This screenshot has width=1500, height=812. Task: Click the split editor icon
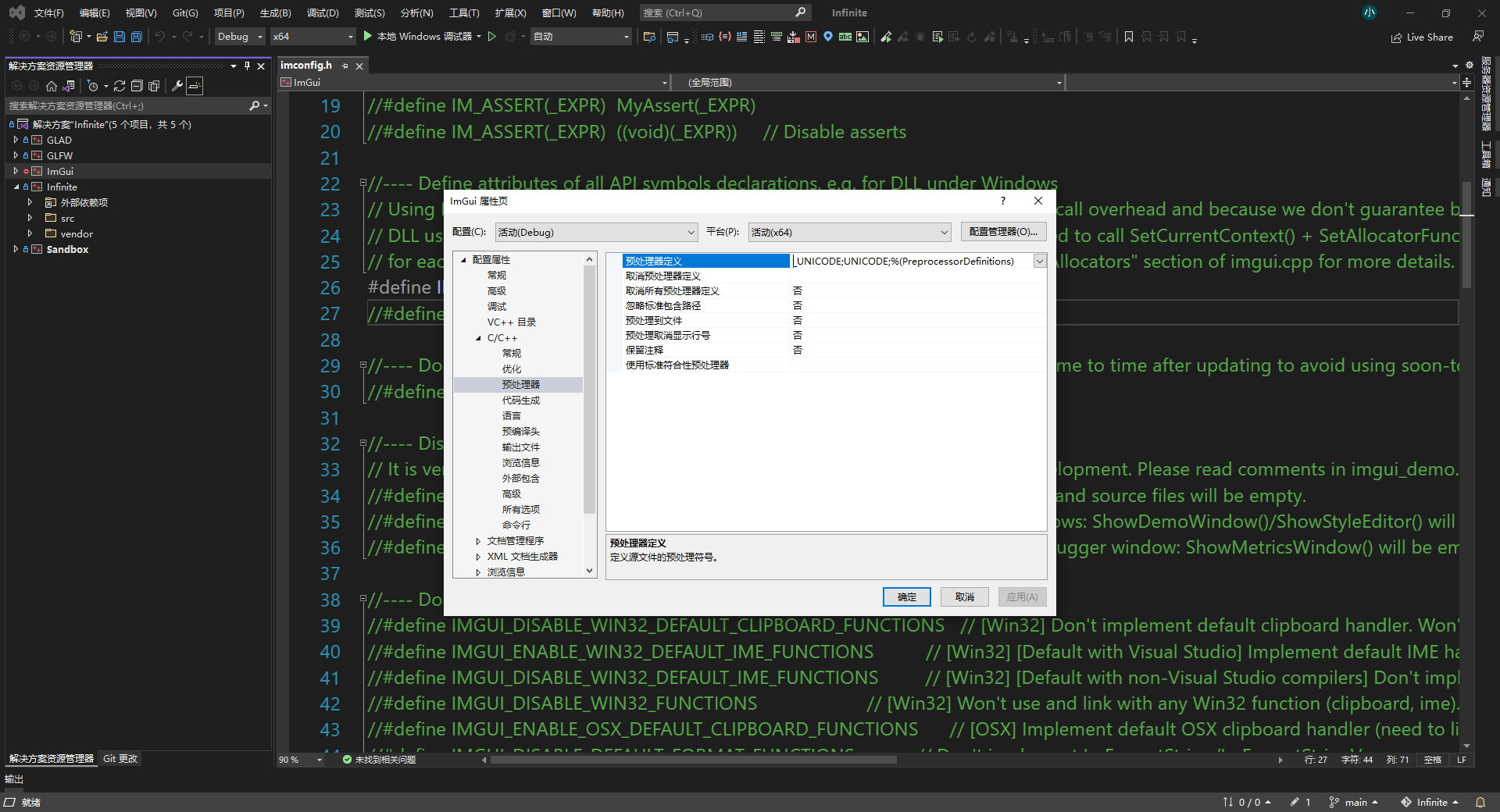pyautogui.click(x=1467, y=82)
